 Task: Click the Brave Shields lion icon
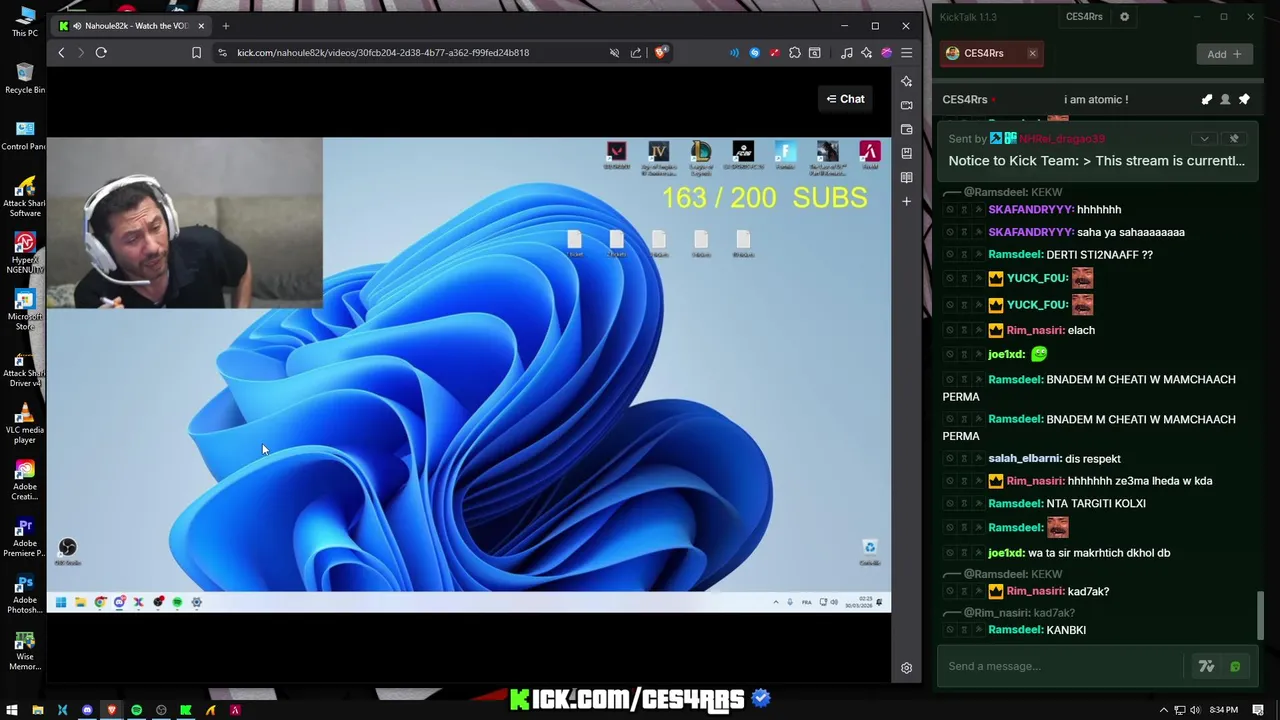(x=661, y=53)
